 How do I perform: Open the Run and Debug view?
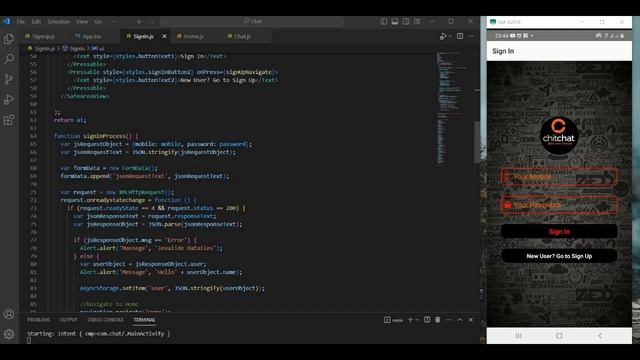coord(9,100)
